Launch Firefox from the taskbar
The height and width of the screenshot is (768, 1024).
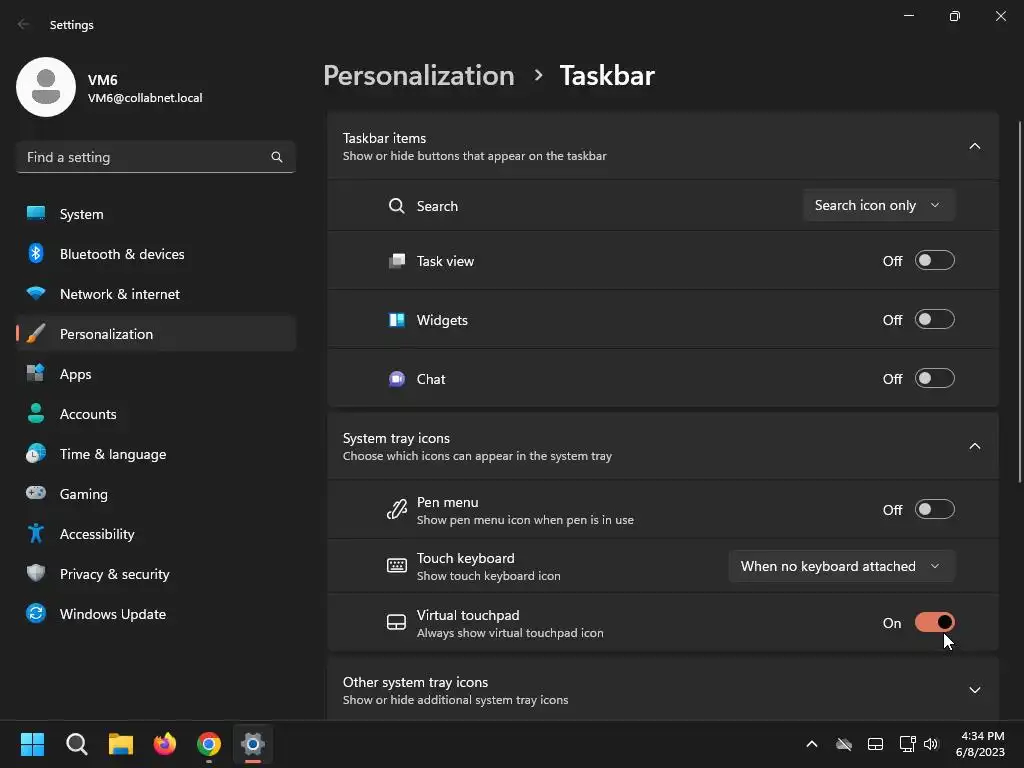click(x=165, y=744)
